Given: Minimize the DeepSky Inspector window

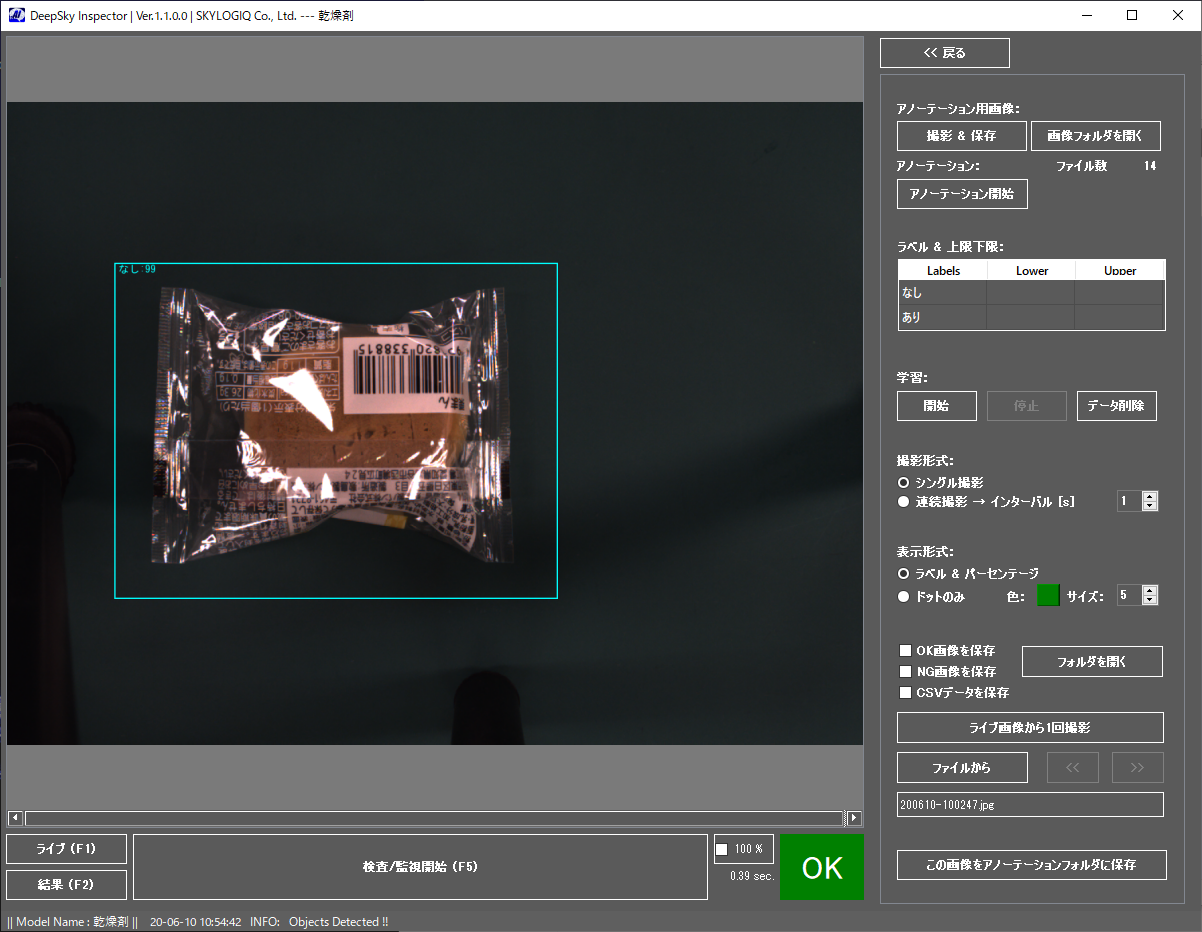Looking at the screenshot, I should click(x=1086, y=15).
